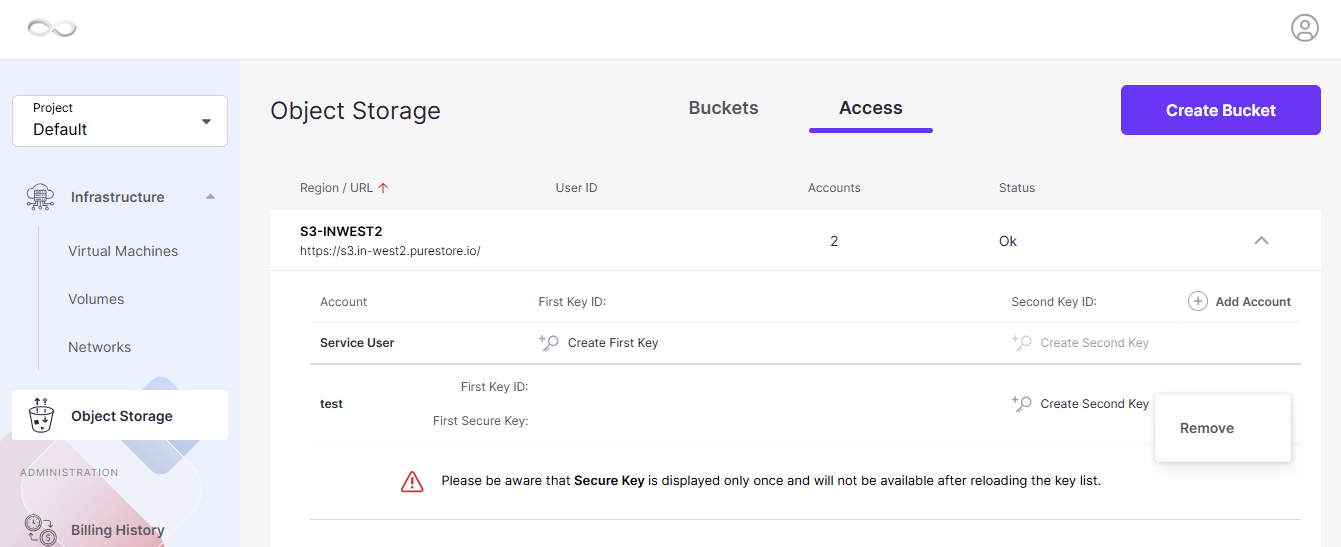Select the Access tab
The width and height of the screenshot is (1341, 547).
click(871, 108)
